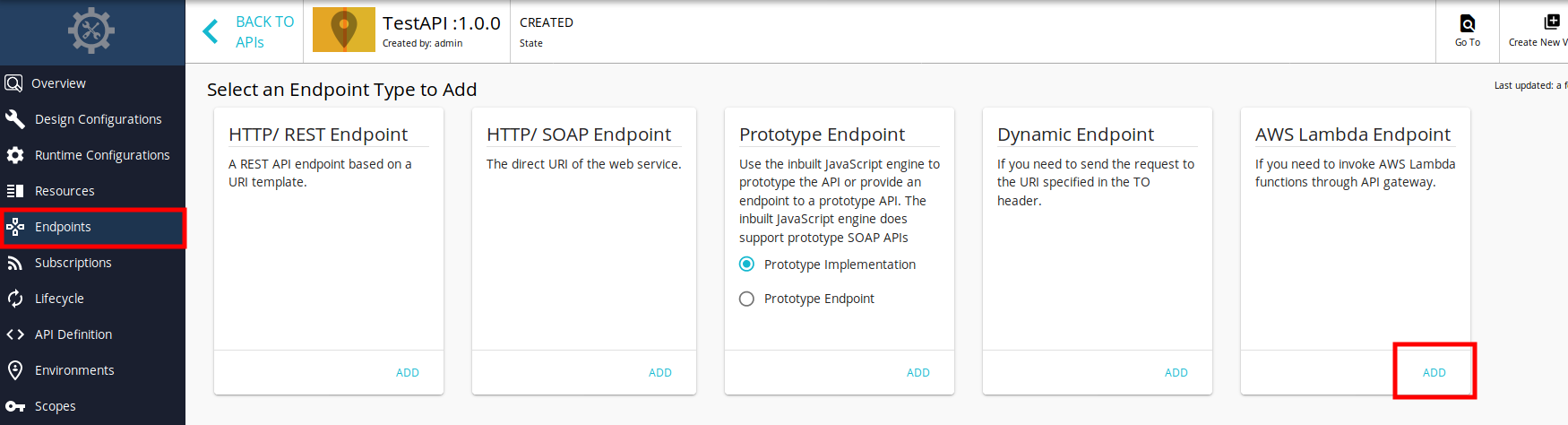Go back using the BACK TO APIs chevron

tap(211, 31)
